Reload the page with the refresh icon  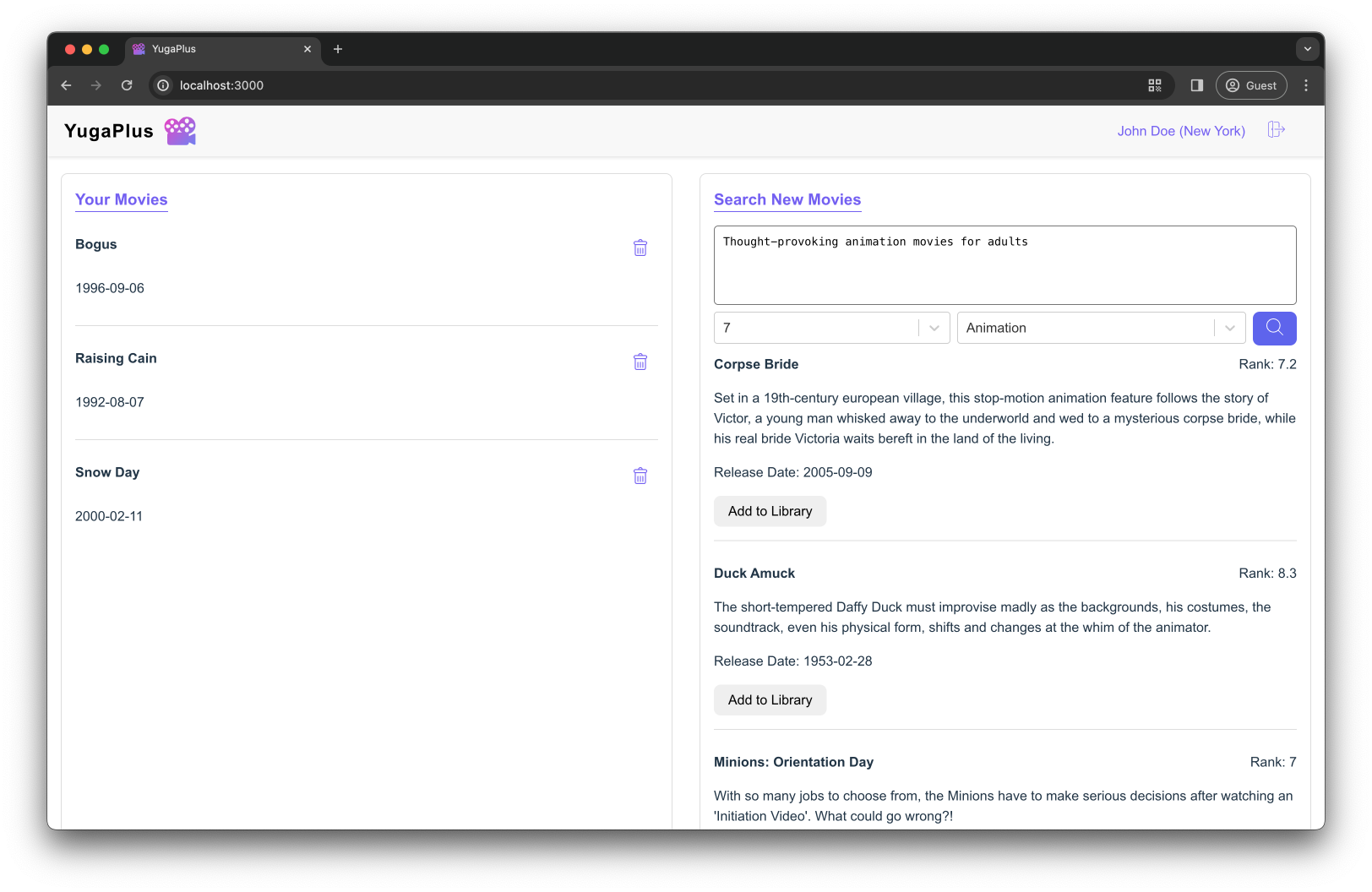pyautogui.click(x=127, y=85)
